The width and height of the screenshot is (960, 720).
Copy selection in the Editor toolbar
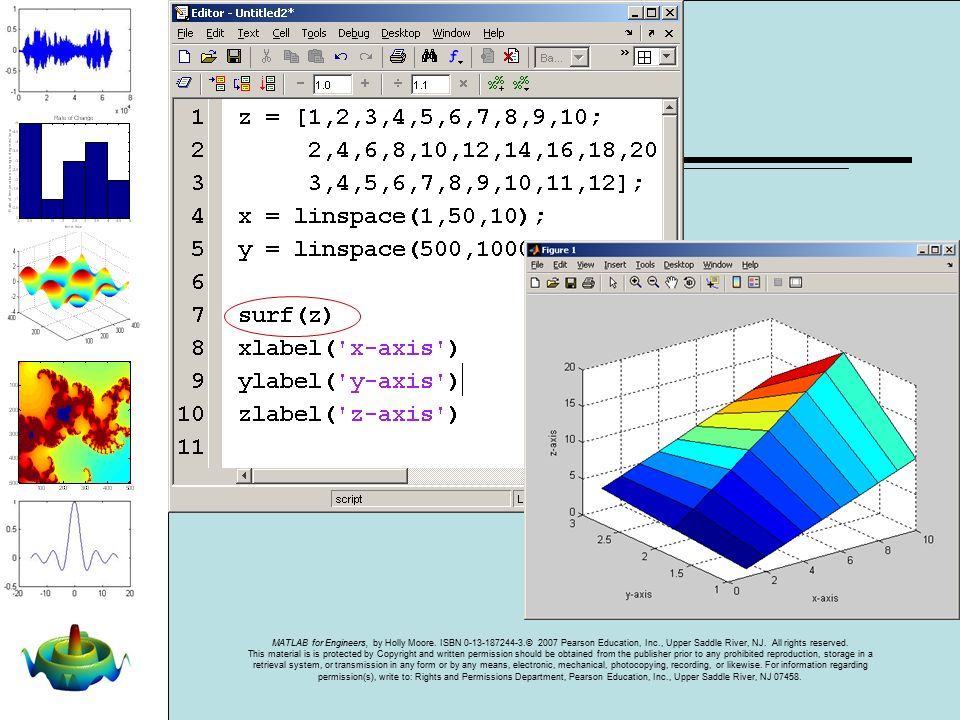tap(291, 57)
